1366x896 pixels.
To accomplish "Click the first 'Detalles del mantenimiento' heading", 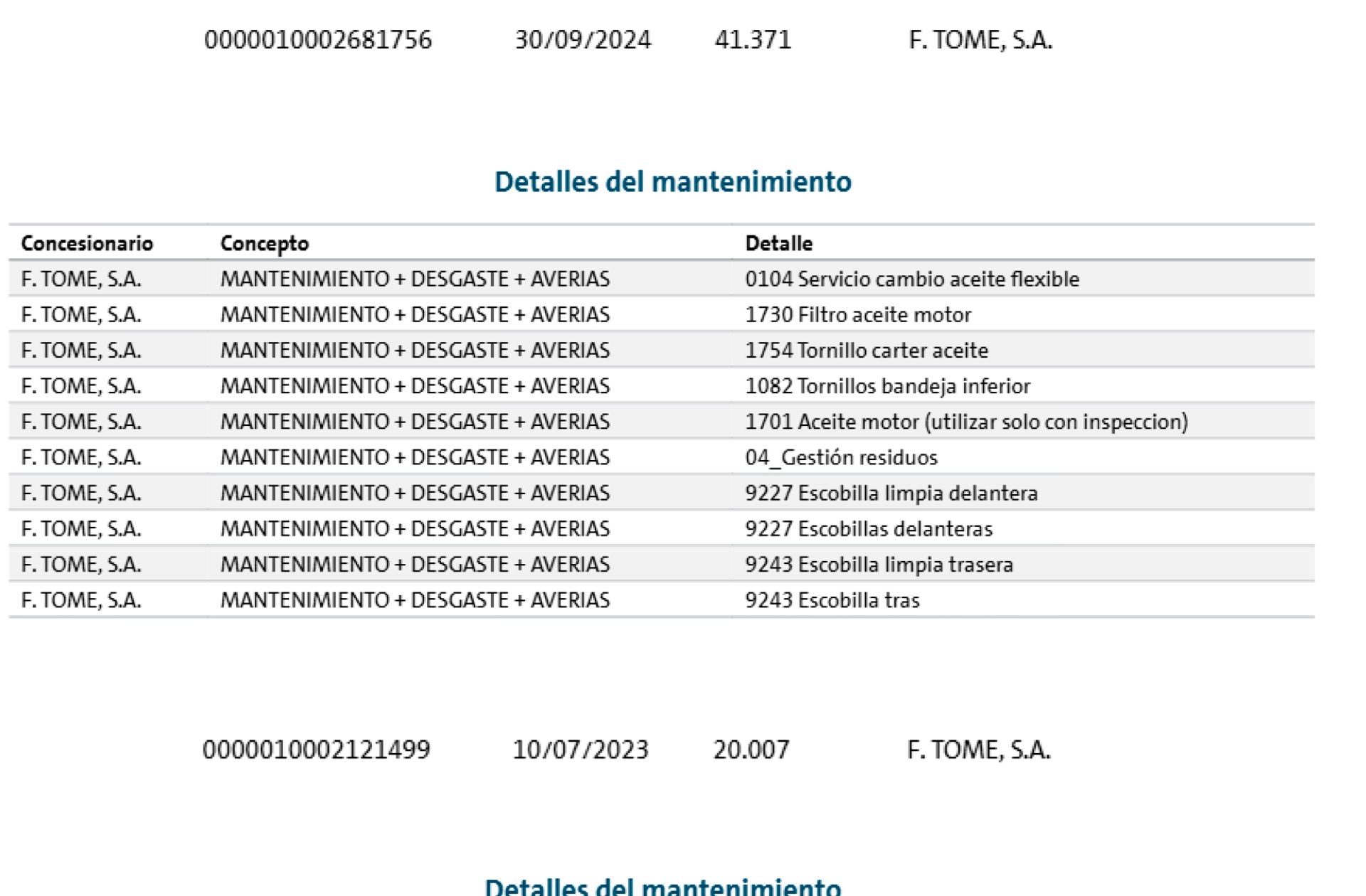I will [673, 182].
